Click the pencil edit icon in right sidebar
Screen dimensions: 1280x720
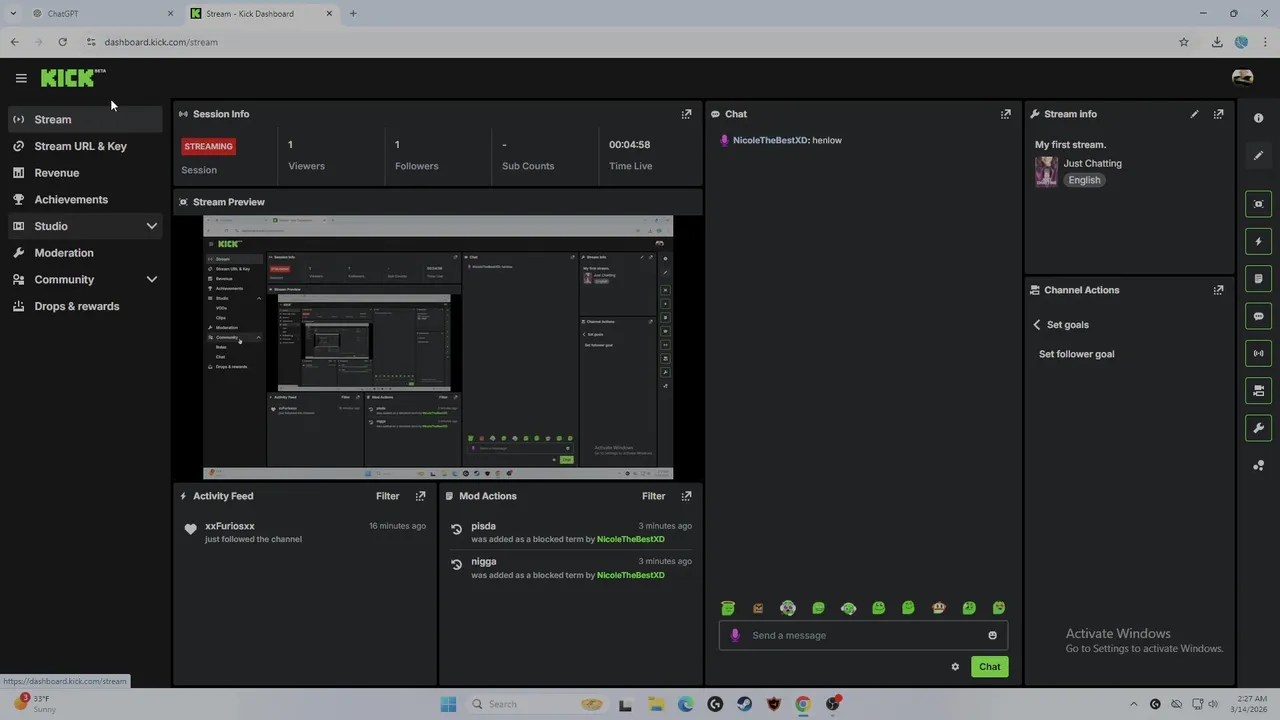pos(1258,155)
